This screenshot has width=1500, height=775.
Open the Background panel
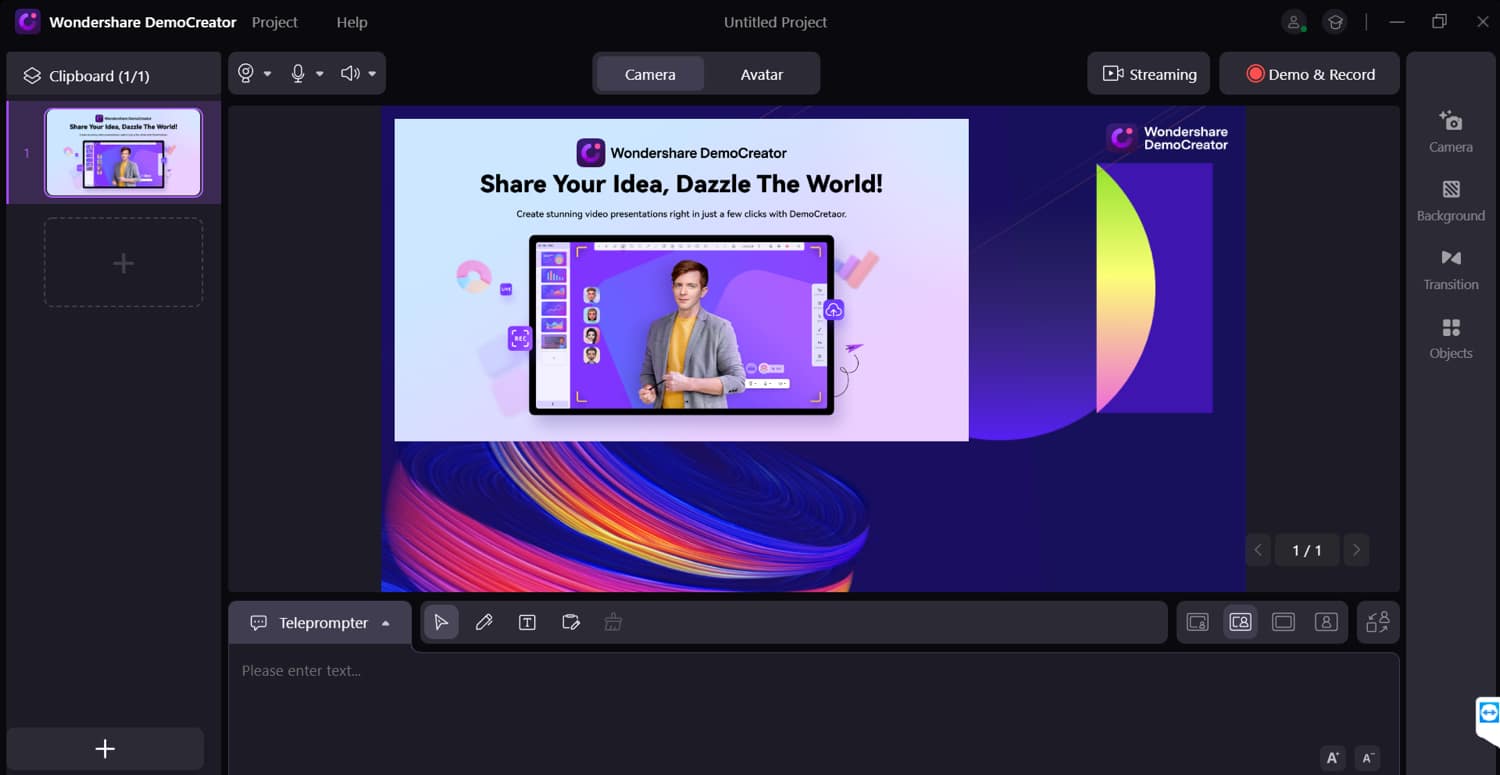coord(1451,201)
